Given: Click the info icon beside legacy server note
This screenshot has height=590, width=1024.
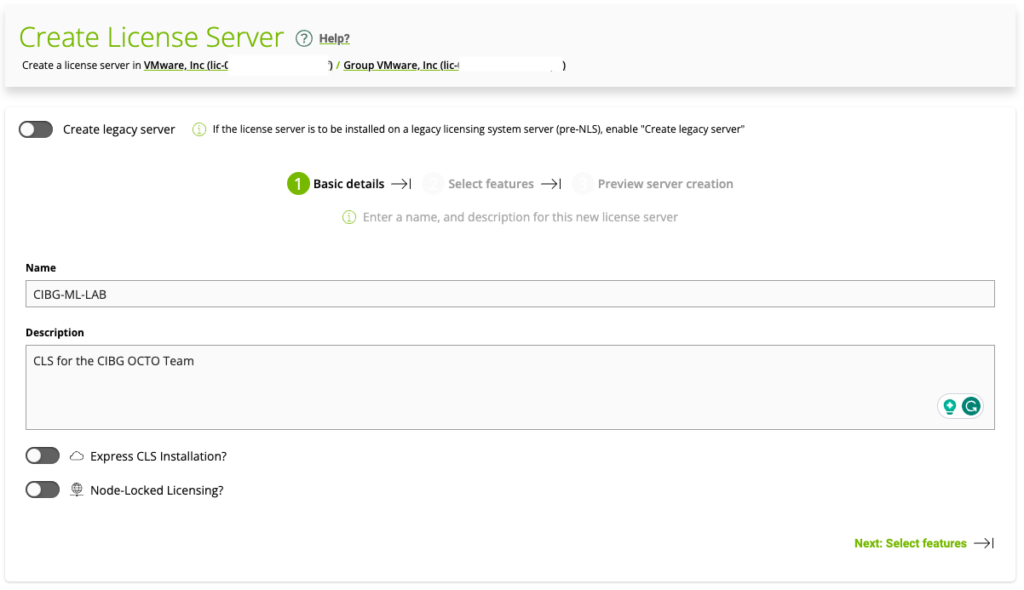Looking at the screenshot, I should point(199,129).
